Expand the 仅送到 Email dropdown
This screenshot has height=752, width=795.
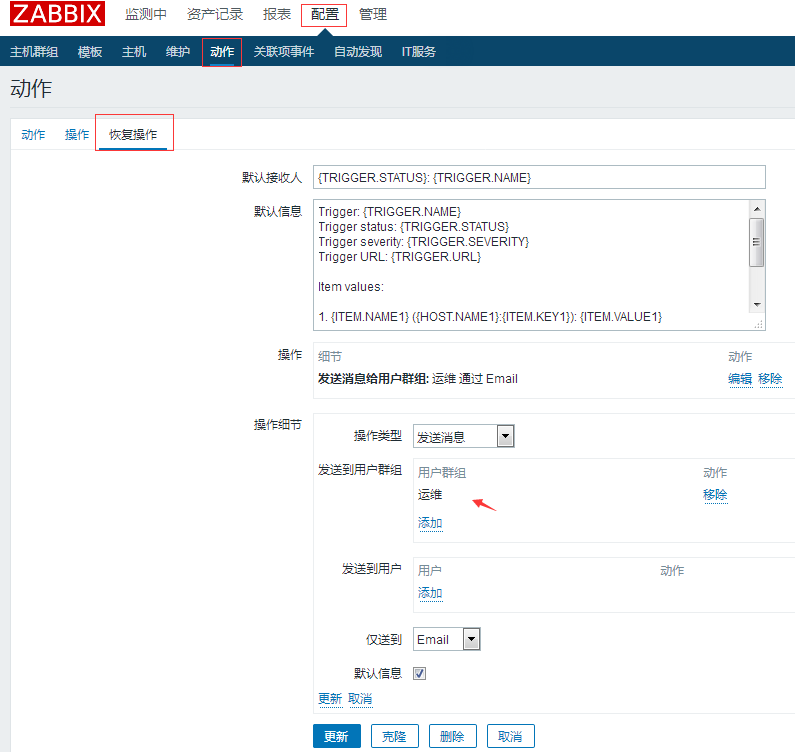(447, 639)
